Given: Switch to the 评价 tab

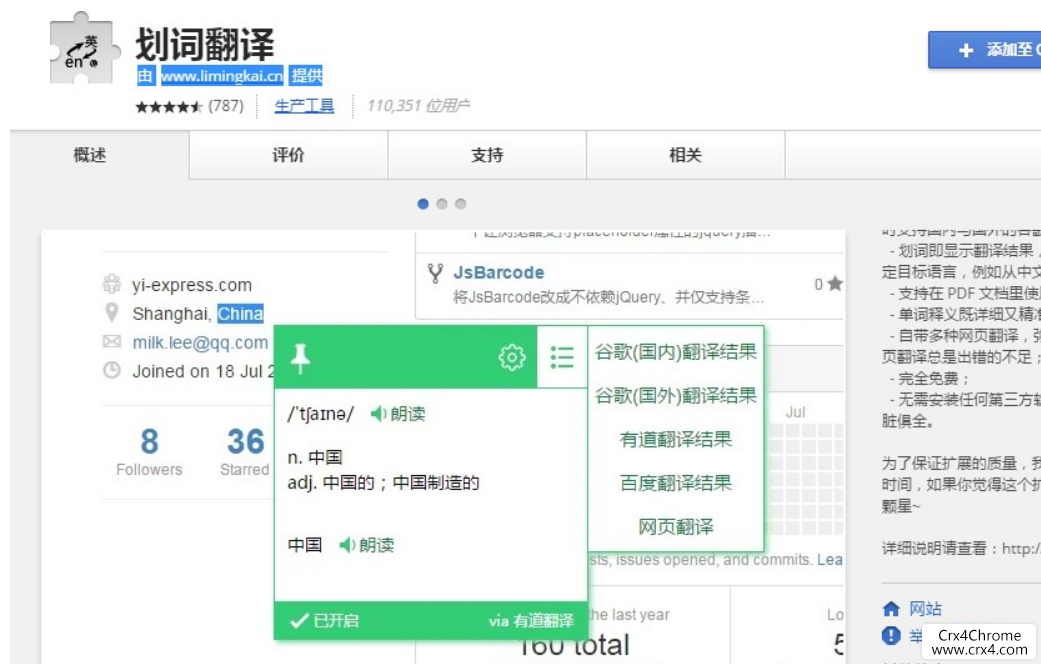Looking at the screenshot, I should [x=288, y=155].
